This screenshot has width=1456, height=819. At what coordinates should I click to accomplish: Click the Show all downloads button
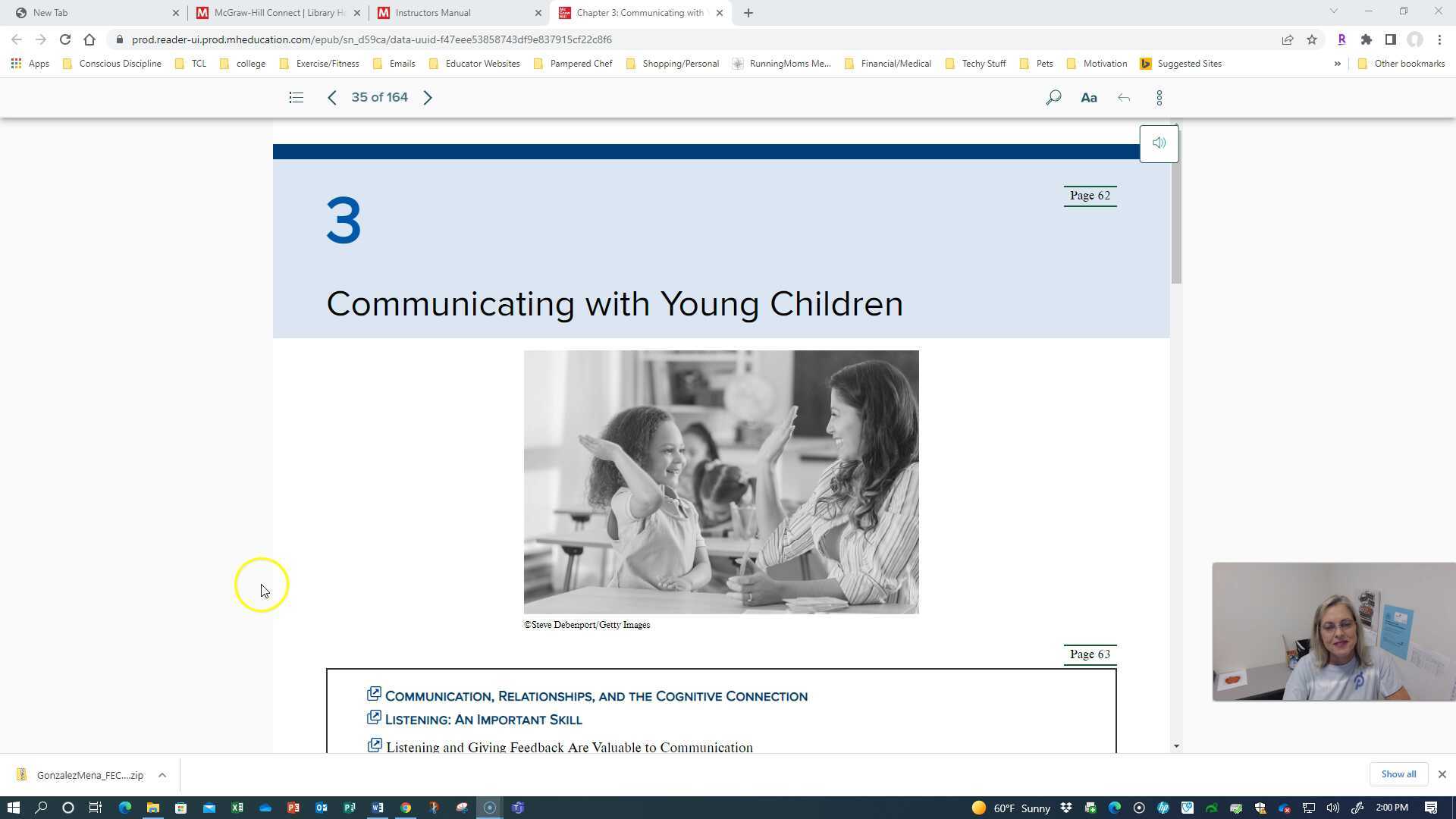click(1398, 774)
